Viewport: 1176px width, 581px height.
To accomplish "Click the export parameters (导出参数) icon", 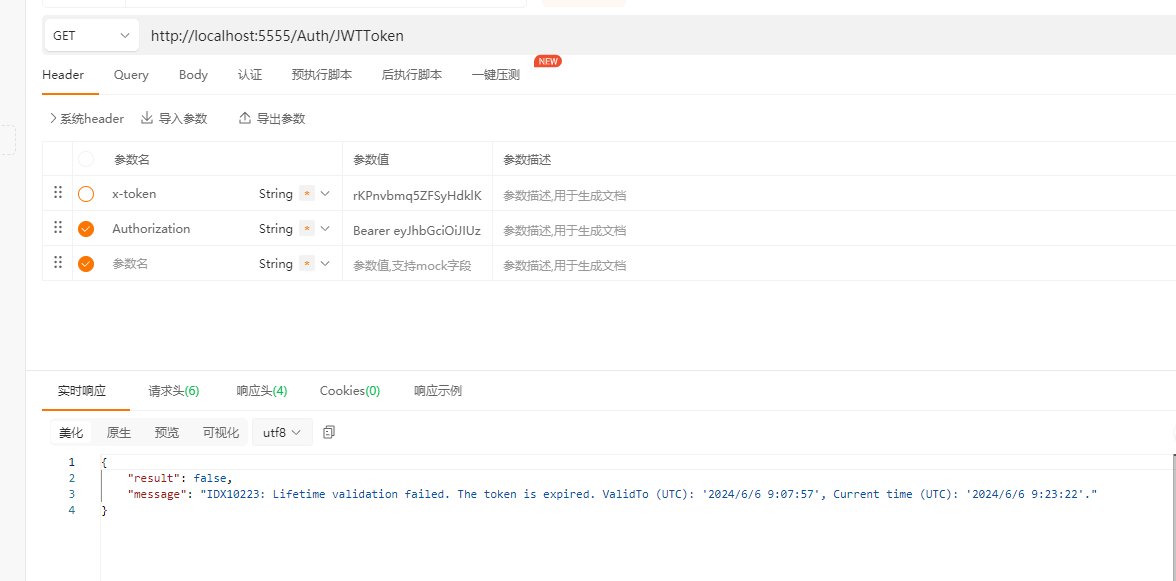I will (245, 118).
